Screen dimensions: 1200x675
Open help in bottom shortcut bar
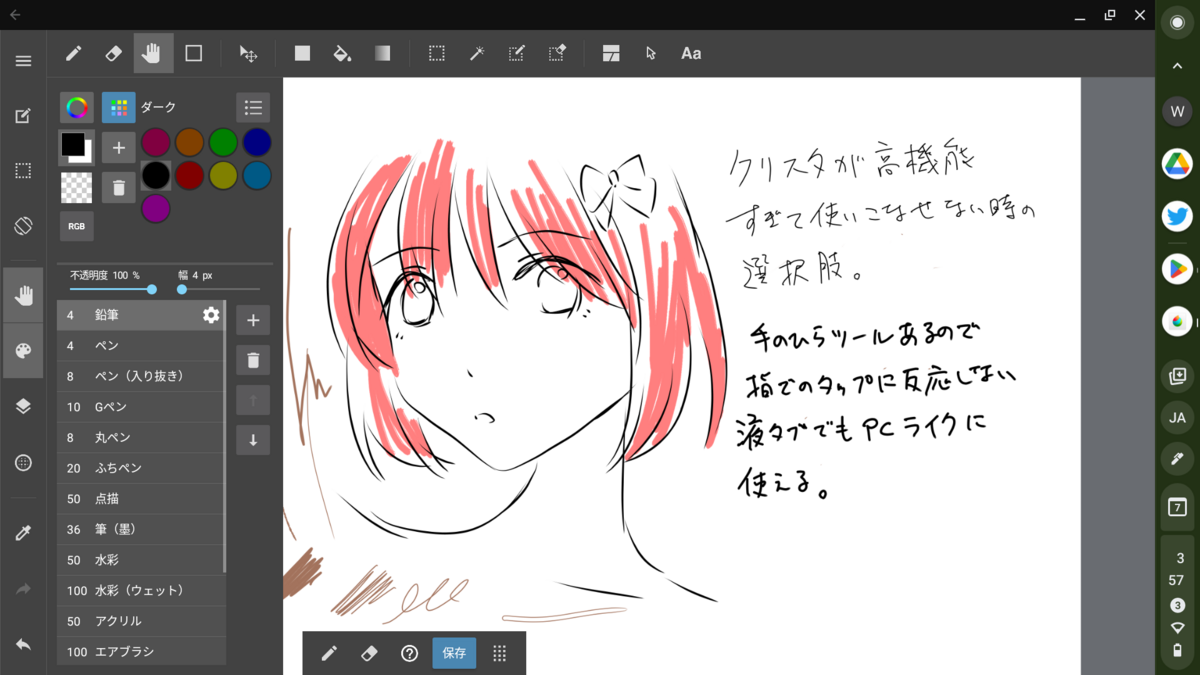click(x=409, y=653)
